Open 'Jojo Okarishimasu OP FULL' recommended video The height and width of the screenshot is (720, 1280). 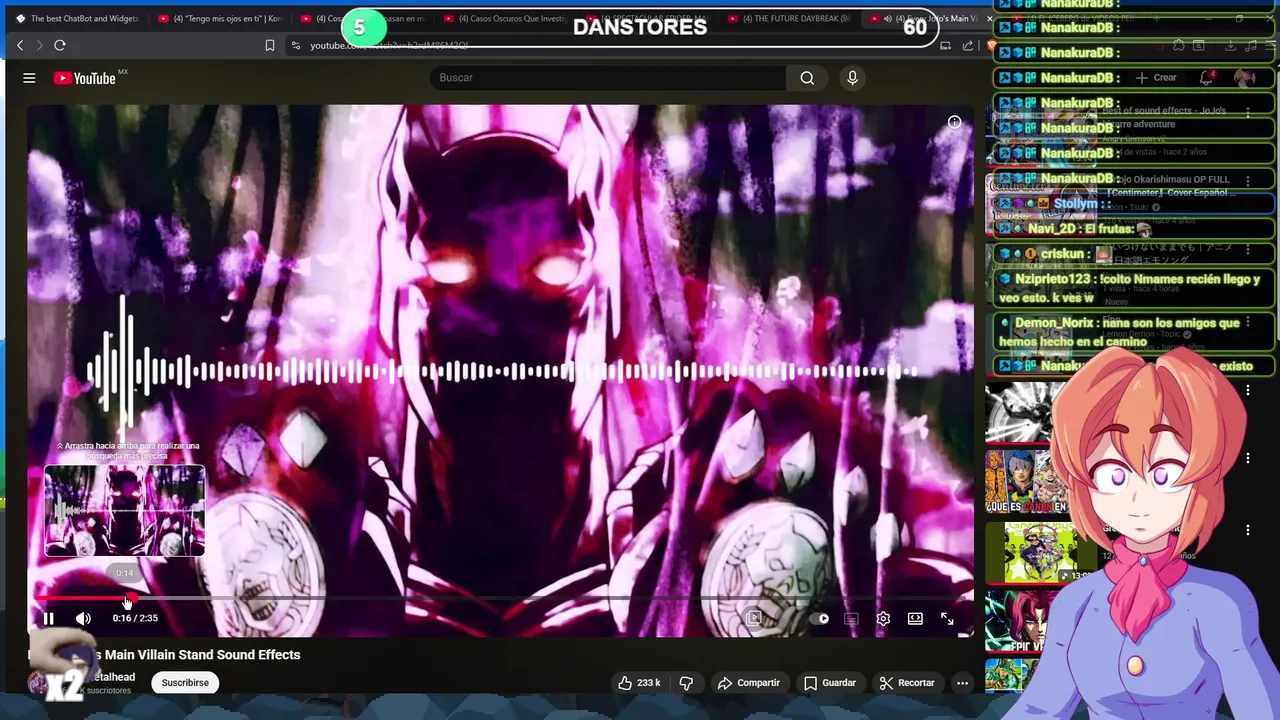(1170, 186)
